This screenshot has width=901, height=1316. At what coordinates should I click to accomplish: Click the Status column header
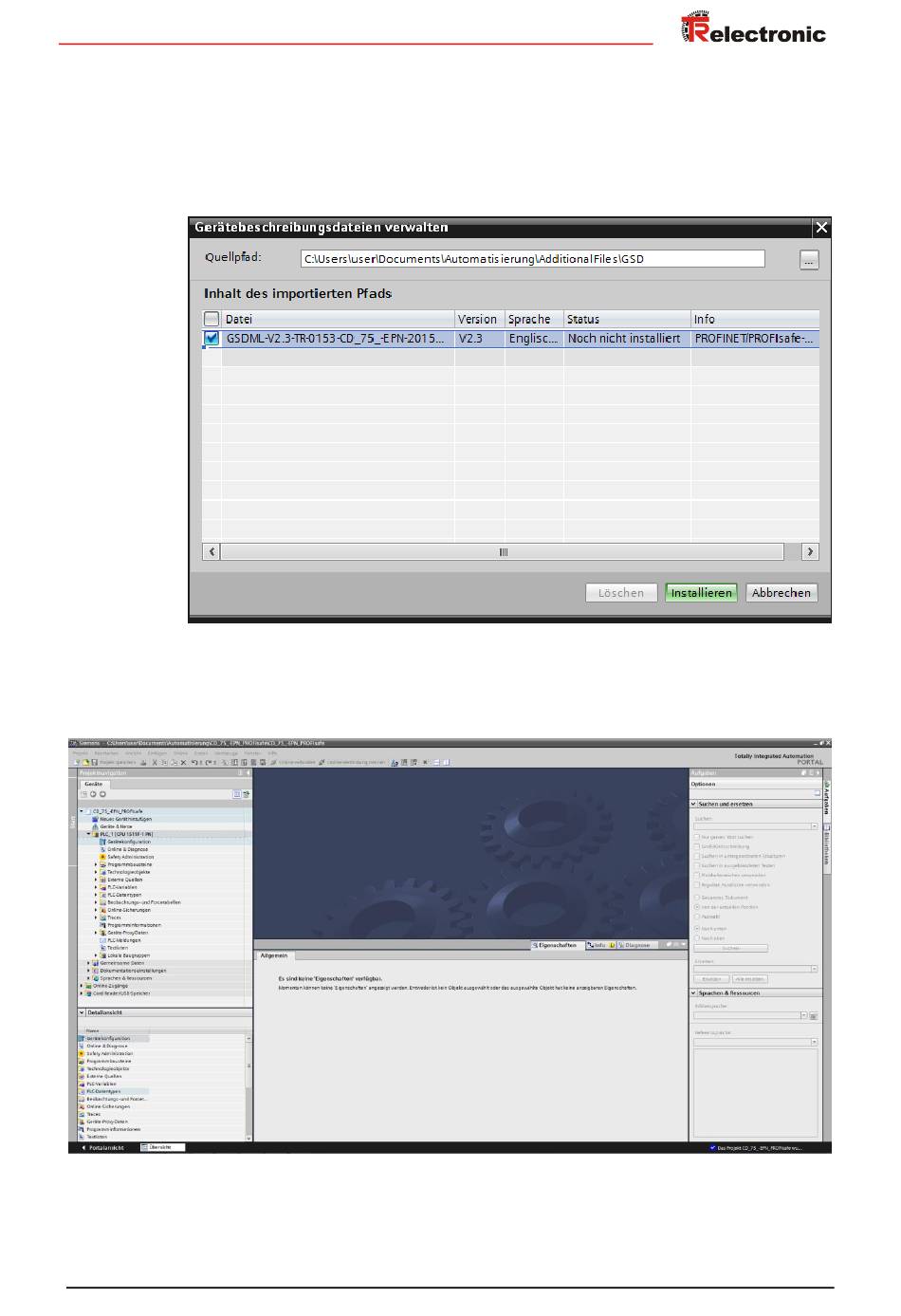627,319
